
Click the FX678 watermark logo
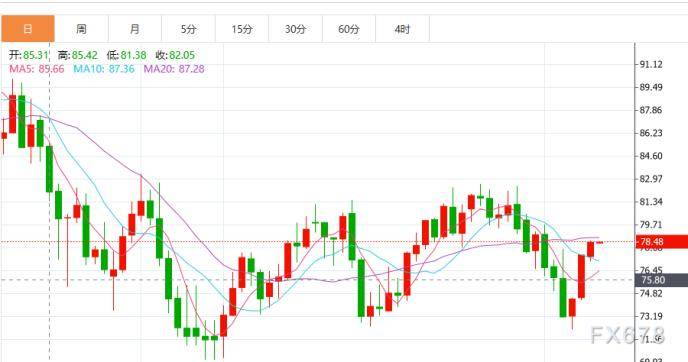point(628,335)
